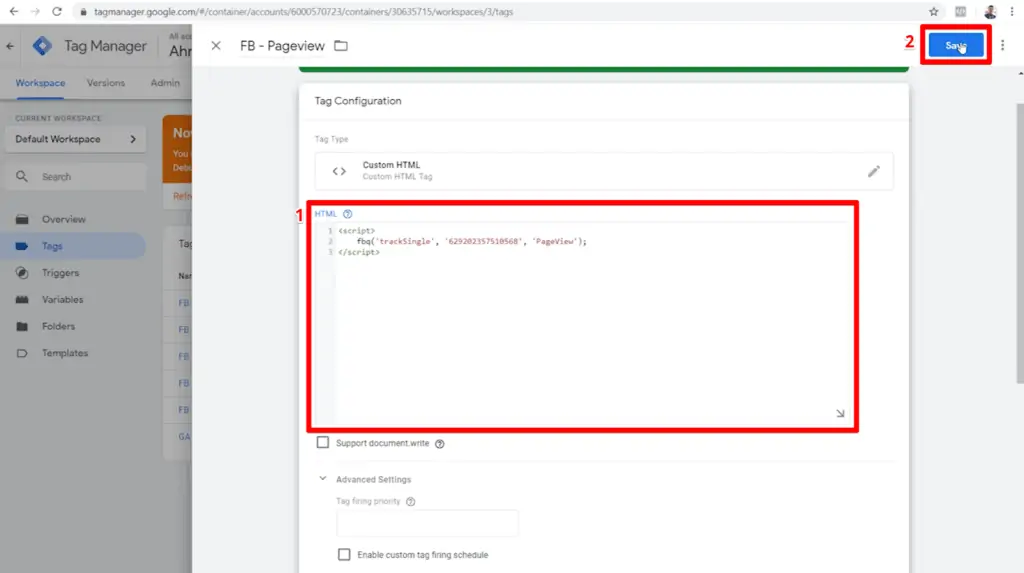
Task: Click inside the HTML code editor
Action: click(x=592, y=323)
